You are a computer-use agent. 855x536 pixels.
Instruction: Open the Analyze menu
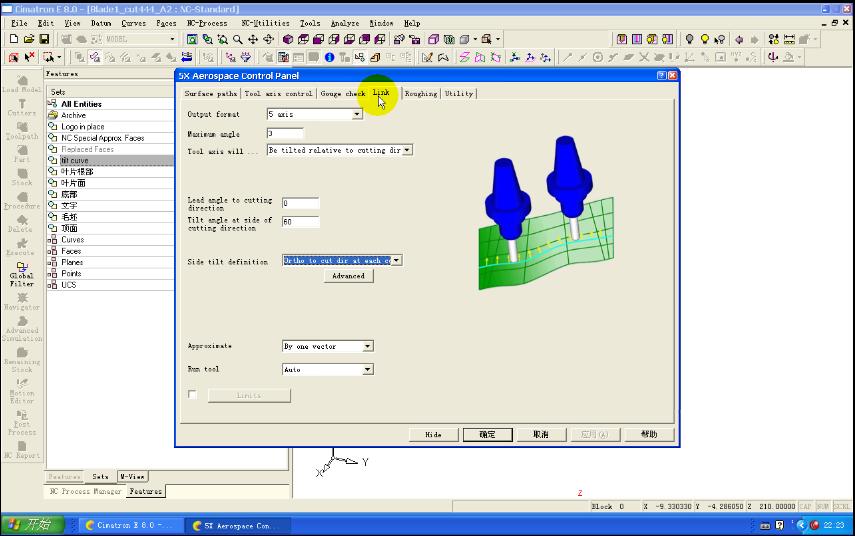pyautogui.click(x=345, y=23)
